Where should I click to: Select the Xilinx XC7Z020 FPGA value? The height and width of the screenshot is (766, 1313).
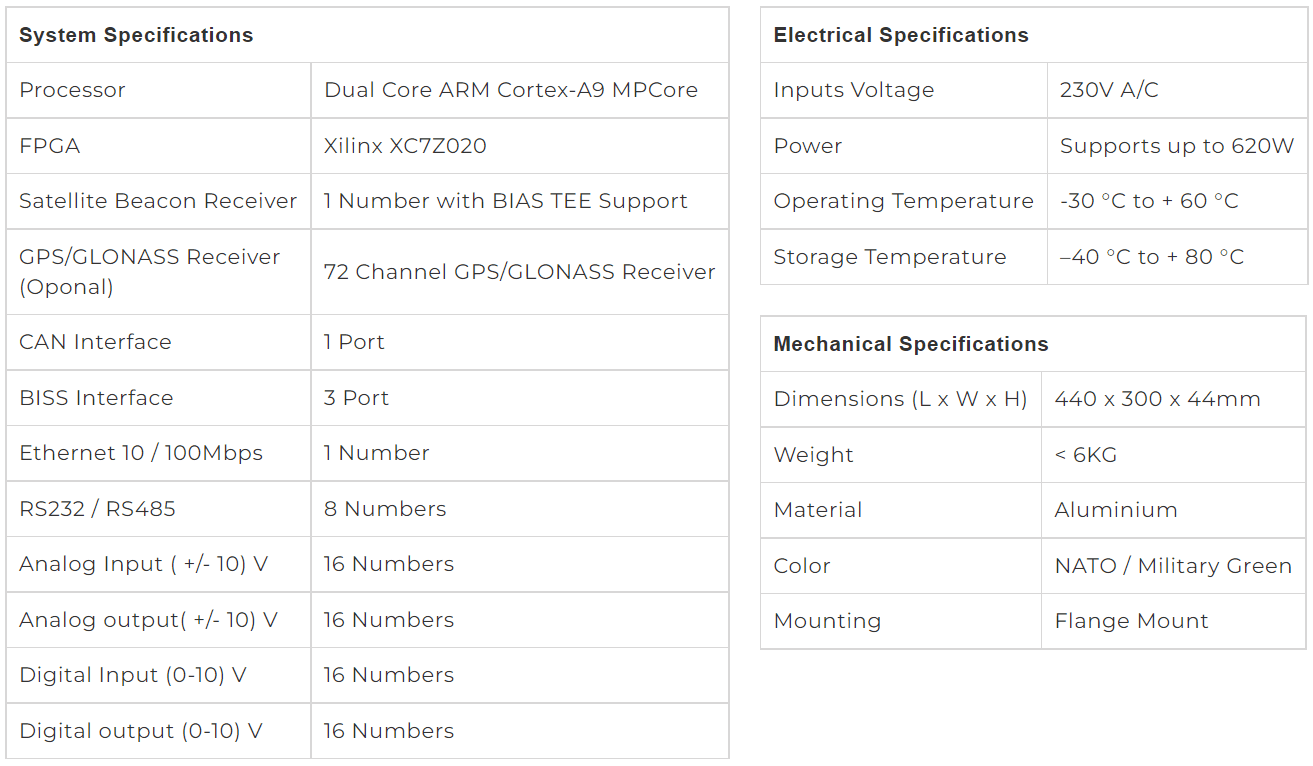[x=405, y=146]
